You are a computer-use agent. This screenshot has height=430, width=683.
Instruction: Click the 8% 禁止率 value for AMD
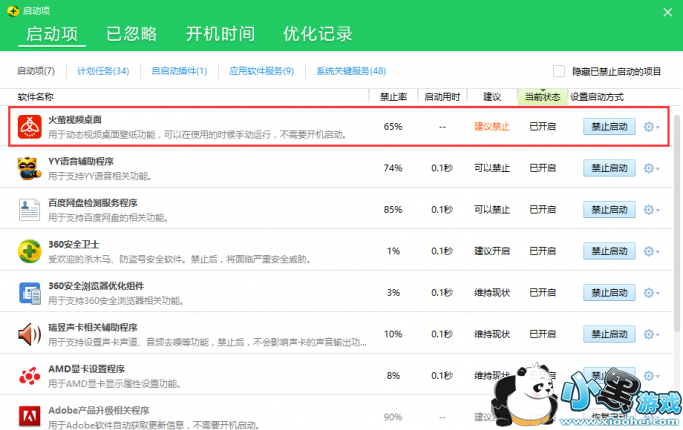pos(393,376)
